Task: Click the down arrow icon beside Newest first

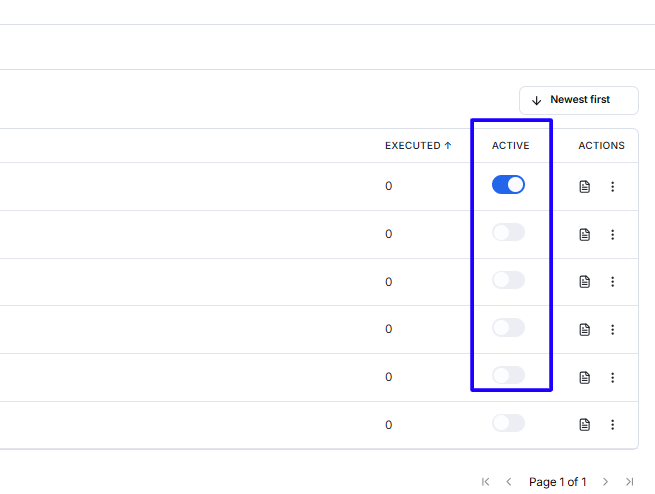Action: pos(536,101)
